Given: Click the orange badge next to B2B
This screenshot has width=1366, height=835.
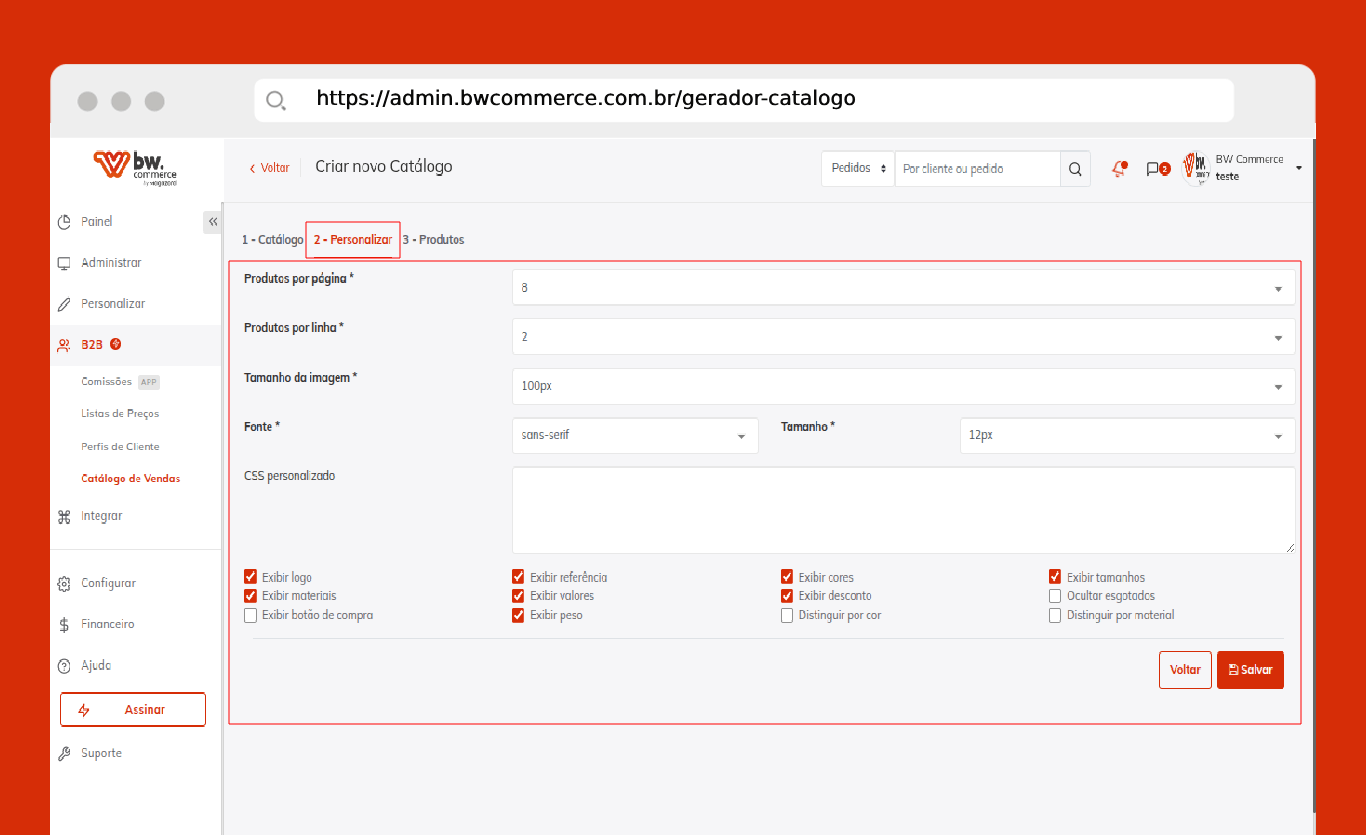Looking at the screenshot, I should (116, 344).
